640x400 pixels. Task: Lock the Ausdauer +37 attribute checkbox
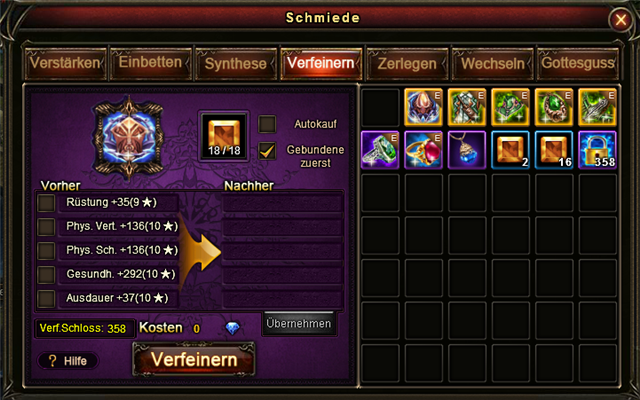[46, 299]
